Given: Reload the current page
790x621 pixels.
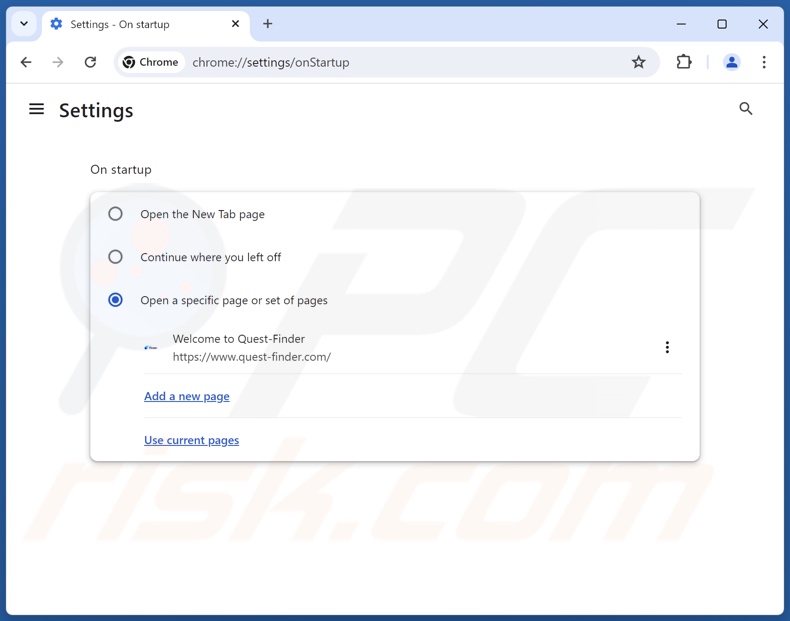Looking at the screenshot, I should point(90,62).
